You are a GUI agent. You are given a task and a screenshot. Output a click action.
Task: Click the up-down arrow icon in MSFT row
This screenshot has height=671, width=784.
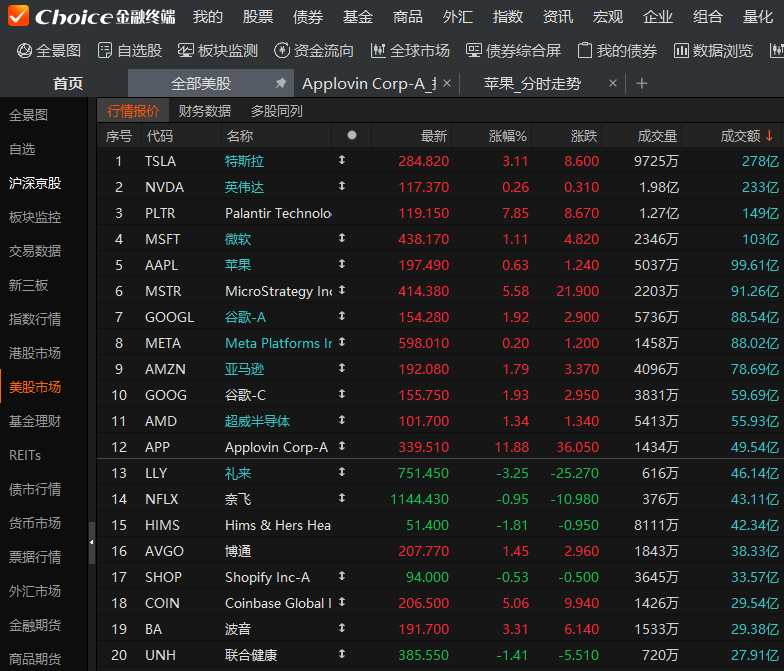(342, 238)
